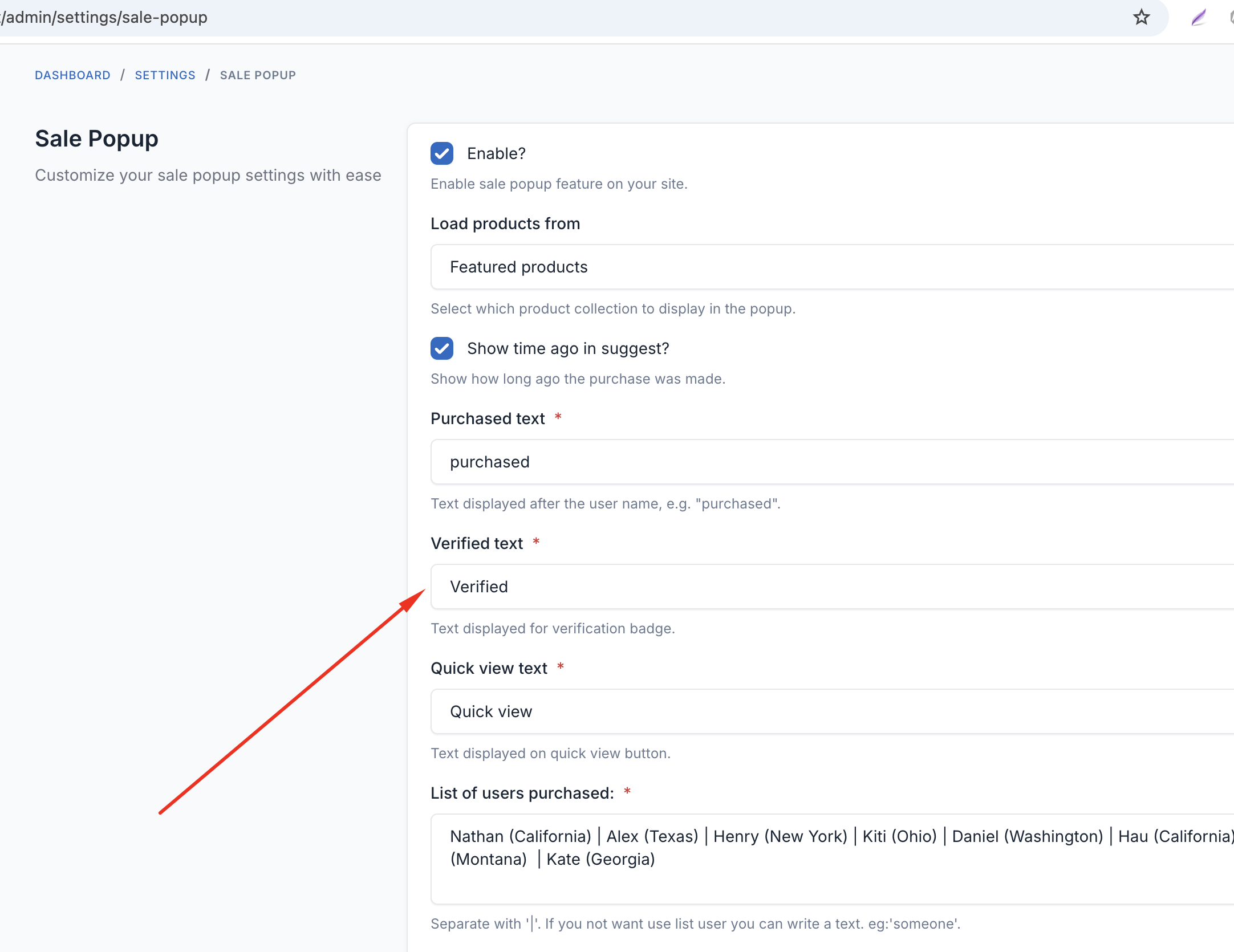This screenshot has height=952, width=1234.
Task: Click the browser address bar URL
Action: point(105,17)
